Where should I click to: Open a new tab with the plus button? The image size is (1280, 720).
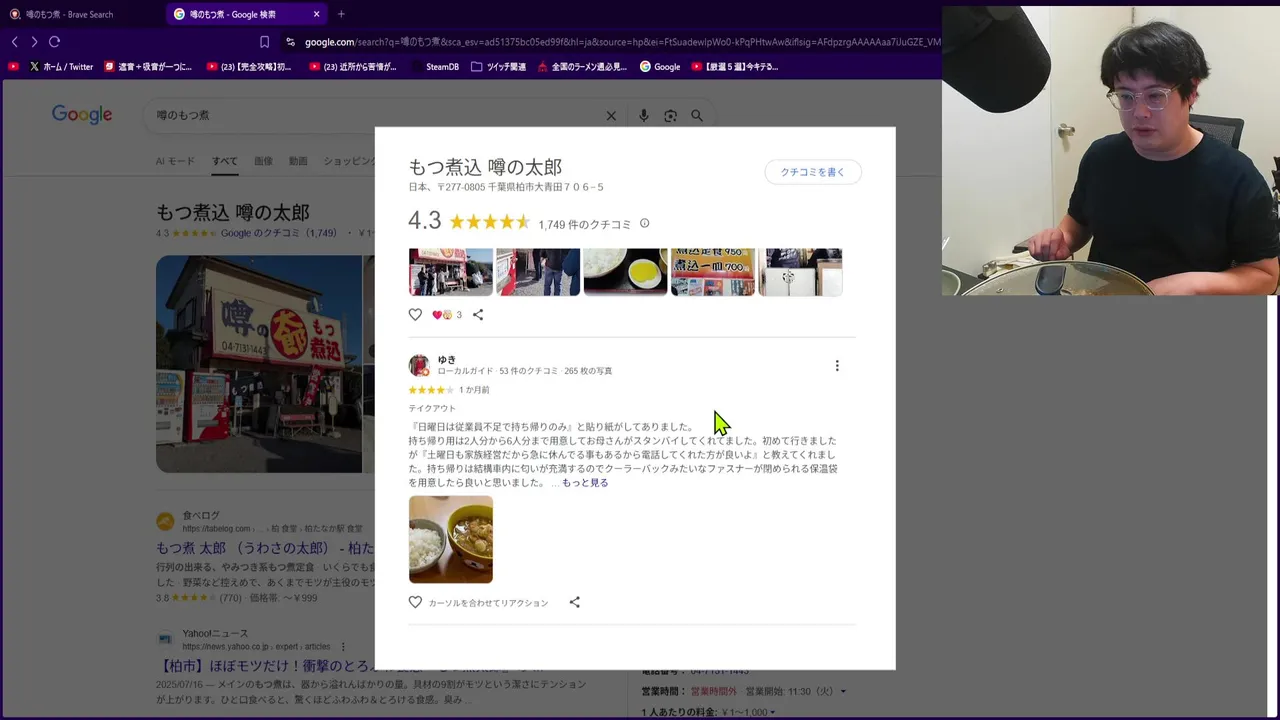click(x=341, y=14)
